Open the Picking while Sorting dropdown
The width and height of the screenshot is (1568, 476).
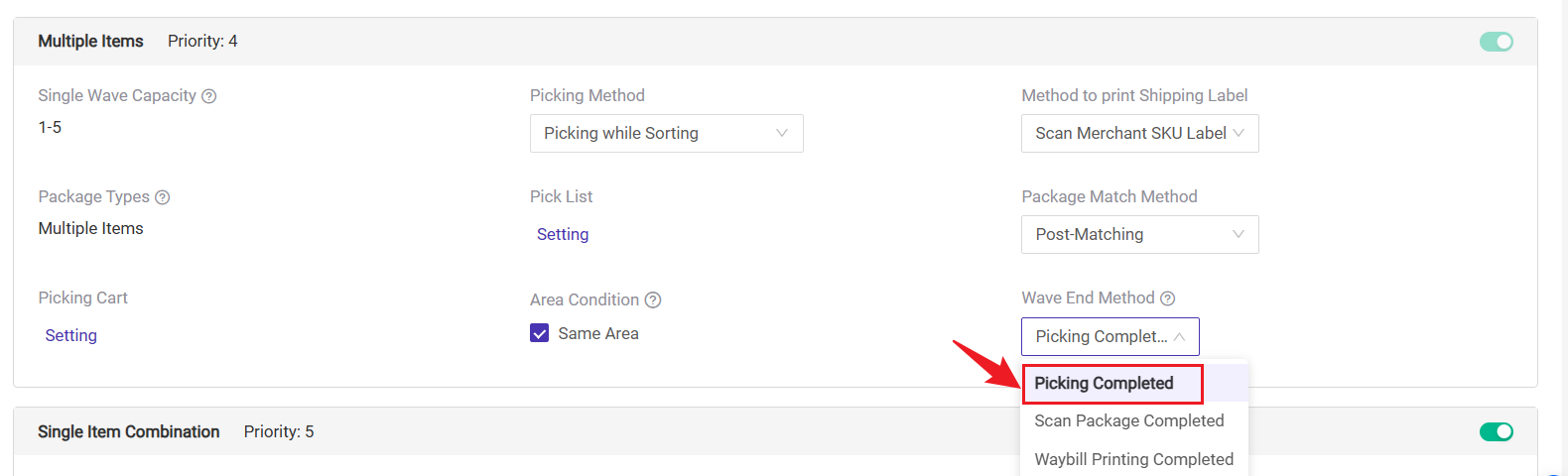667,133
